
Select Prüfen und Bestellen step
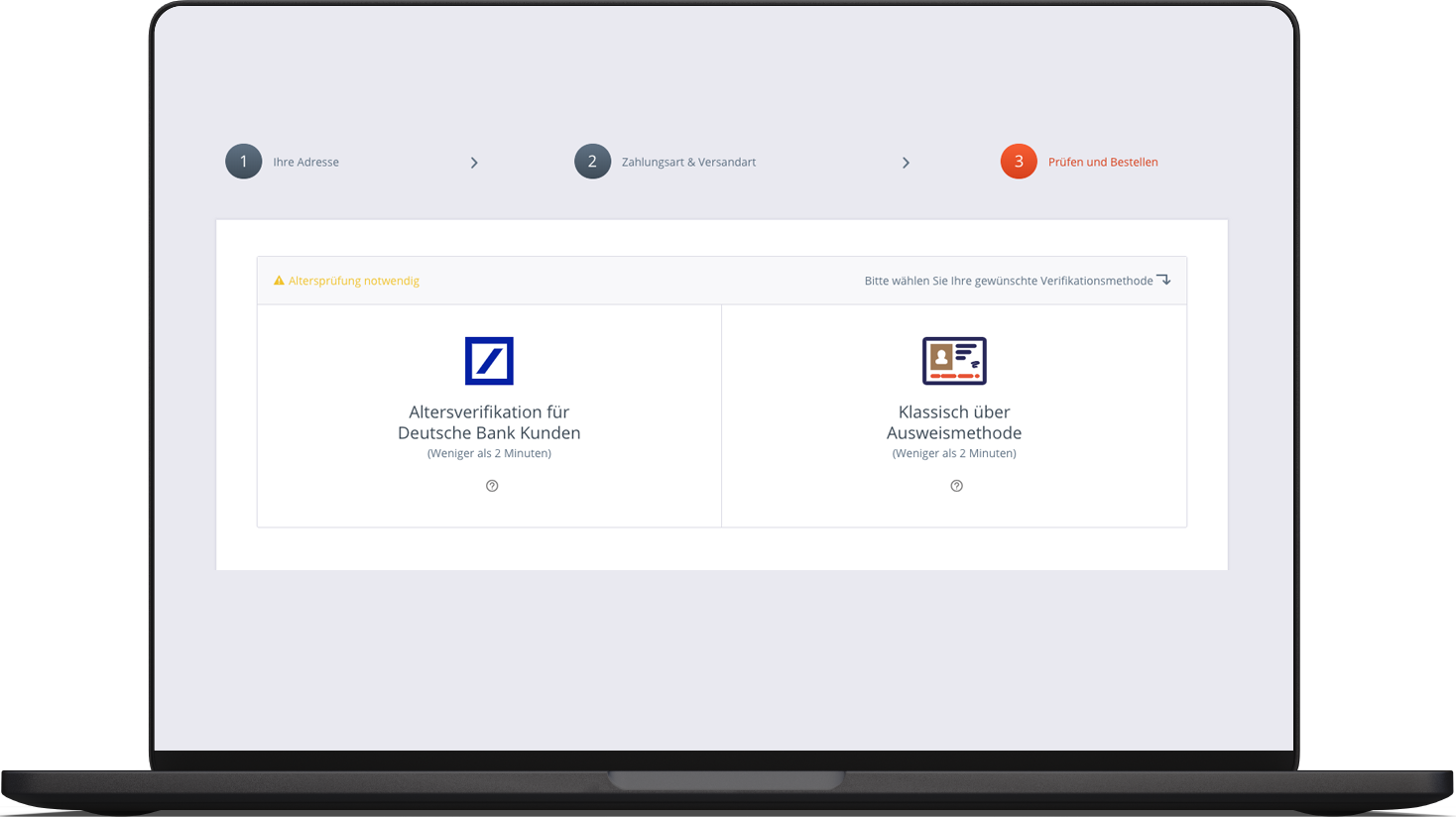click(1103, 162)
